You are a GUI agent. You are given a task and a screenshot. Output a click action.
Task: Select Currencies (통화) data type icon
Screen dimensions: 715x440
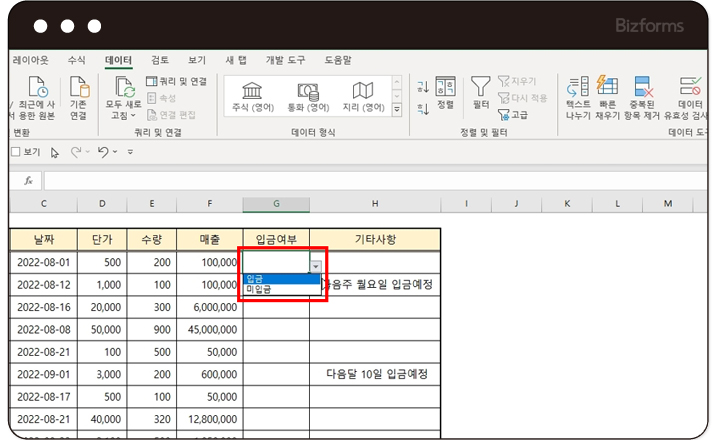[x=308, y=96]
